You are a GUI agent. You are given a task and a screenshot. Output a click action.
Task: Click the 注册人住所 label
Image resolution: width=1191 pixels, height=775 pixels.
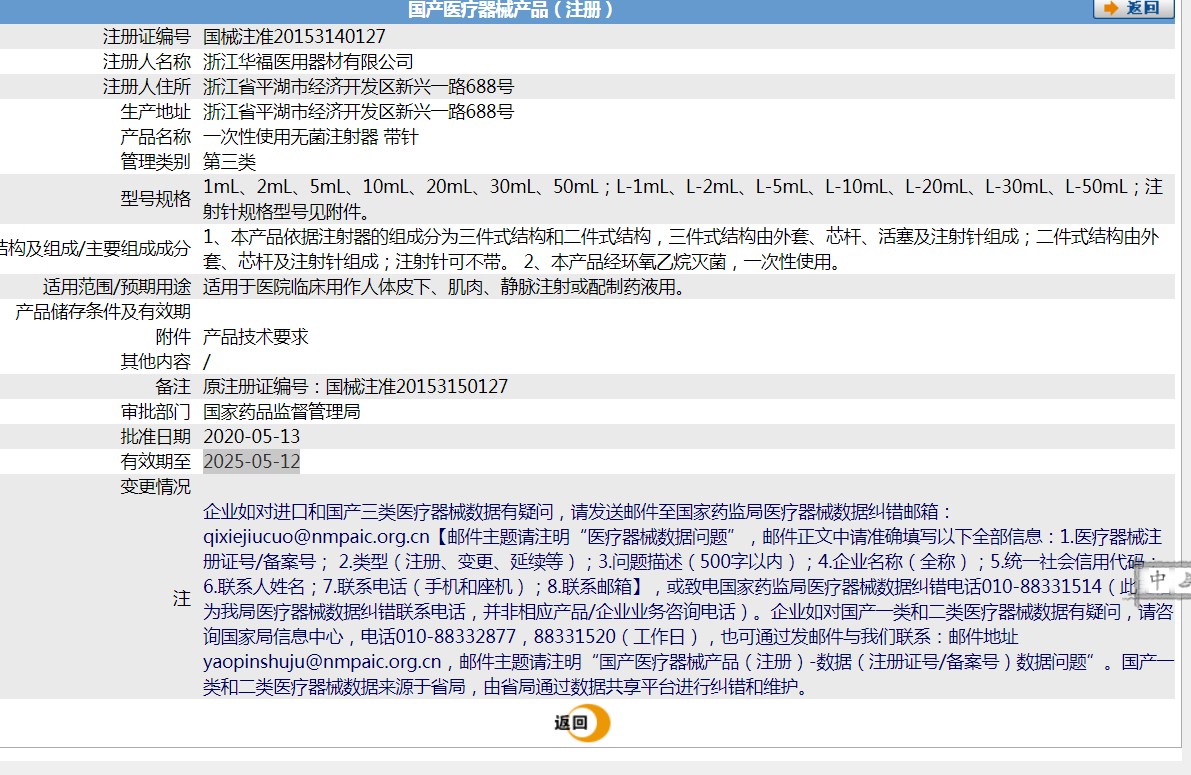click(x=147, y=87)
